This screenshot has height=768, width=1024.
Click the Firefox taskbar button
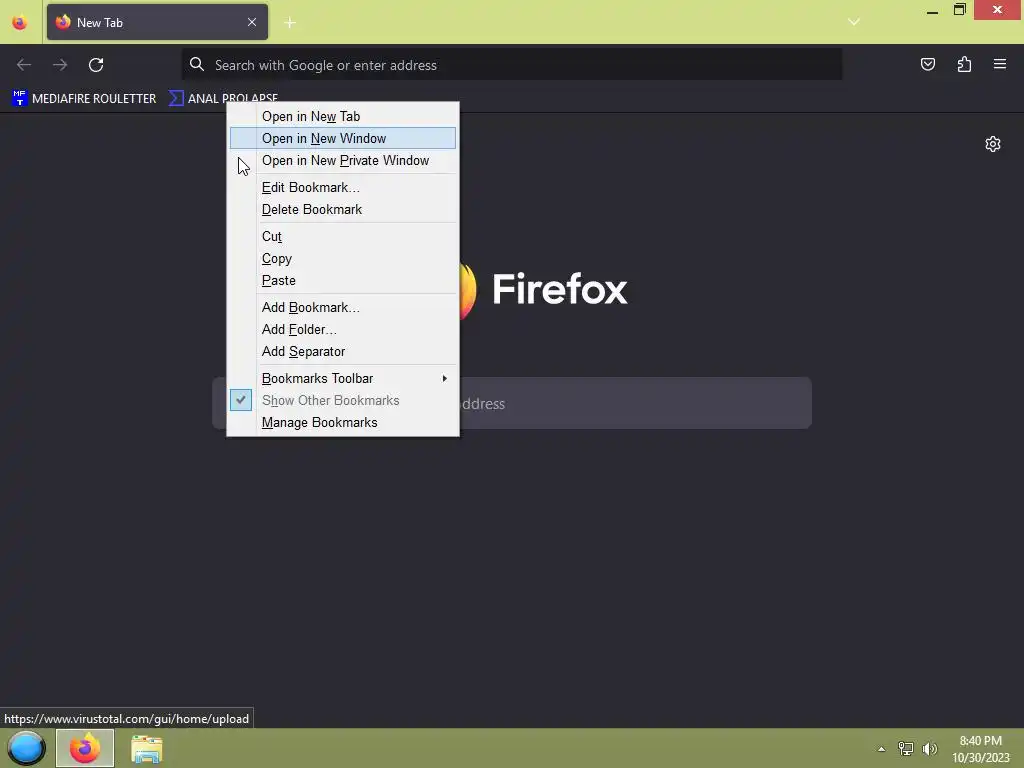coord(85,748)
